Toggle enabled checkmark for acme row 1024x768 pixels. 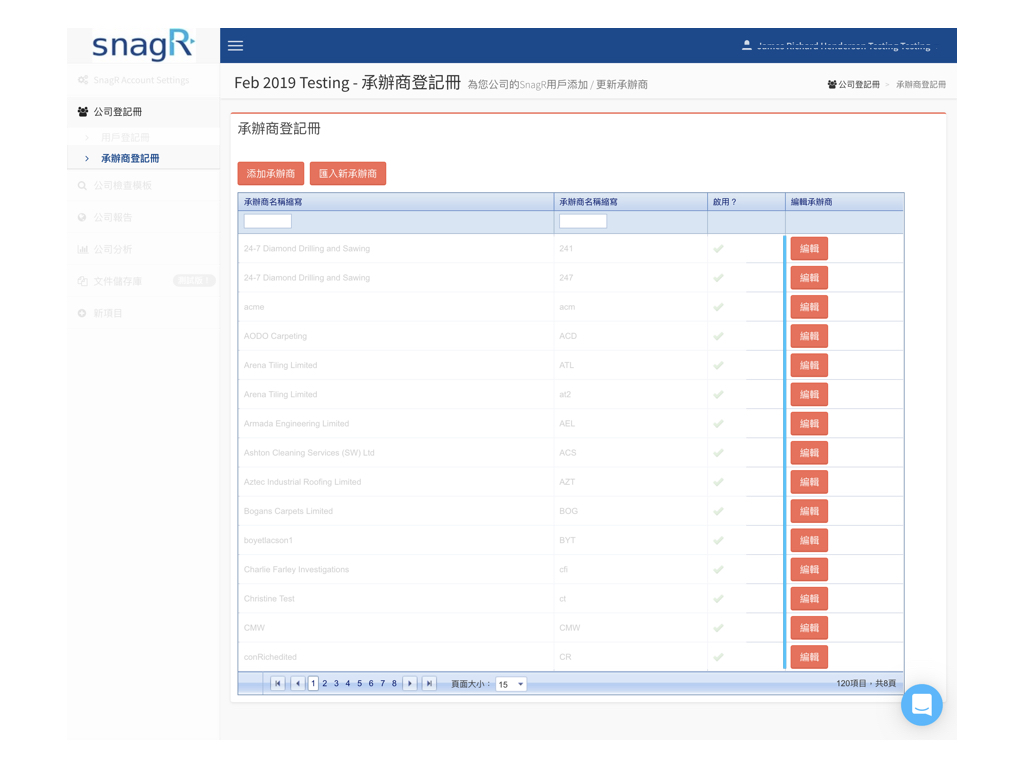click(x=718, y=307)
